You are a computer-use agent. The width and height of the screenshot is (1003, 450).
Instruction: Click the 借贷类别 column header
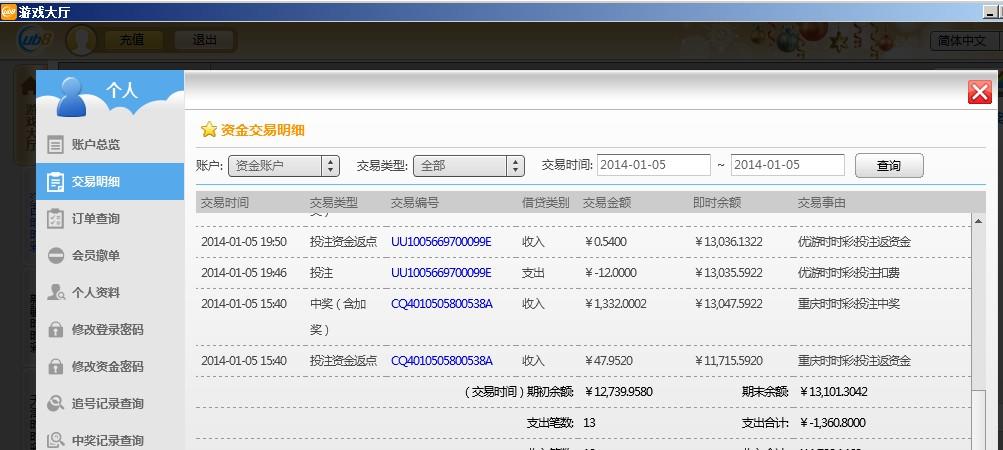pos(545,203)
